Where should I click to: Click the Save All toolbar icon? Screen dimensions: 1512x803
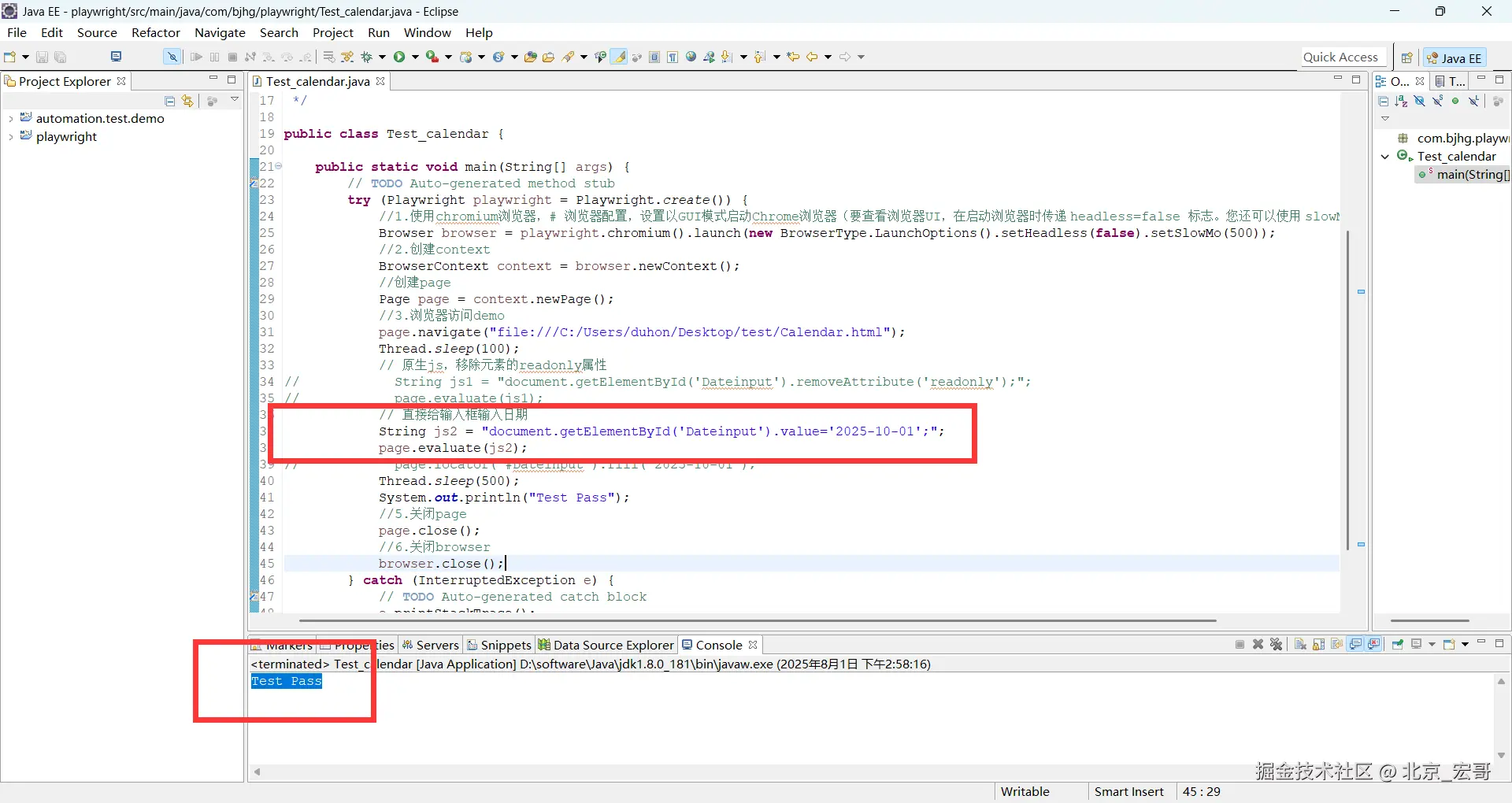pyautogui.click(x=61, y=57)
